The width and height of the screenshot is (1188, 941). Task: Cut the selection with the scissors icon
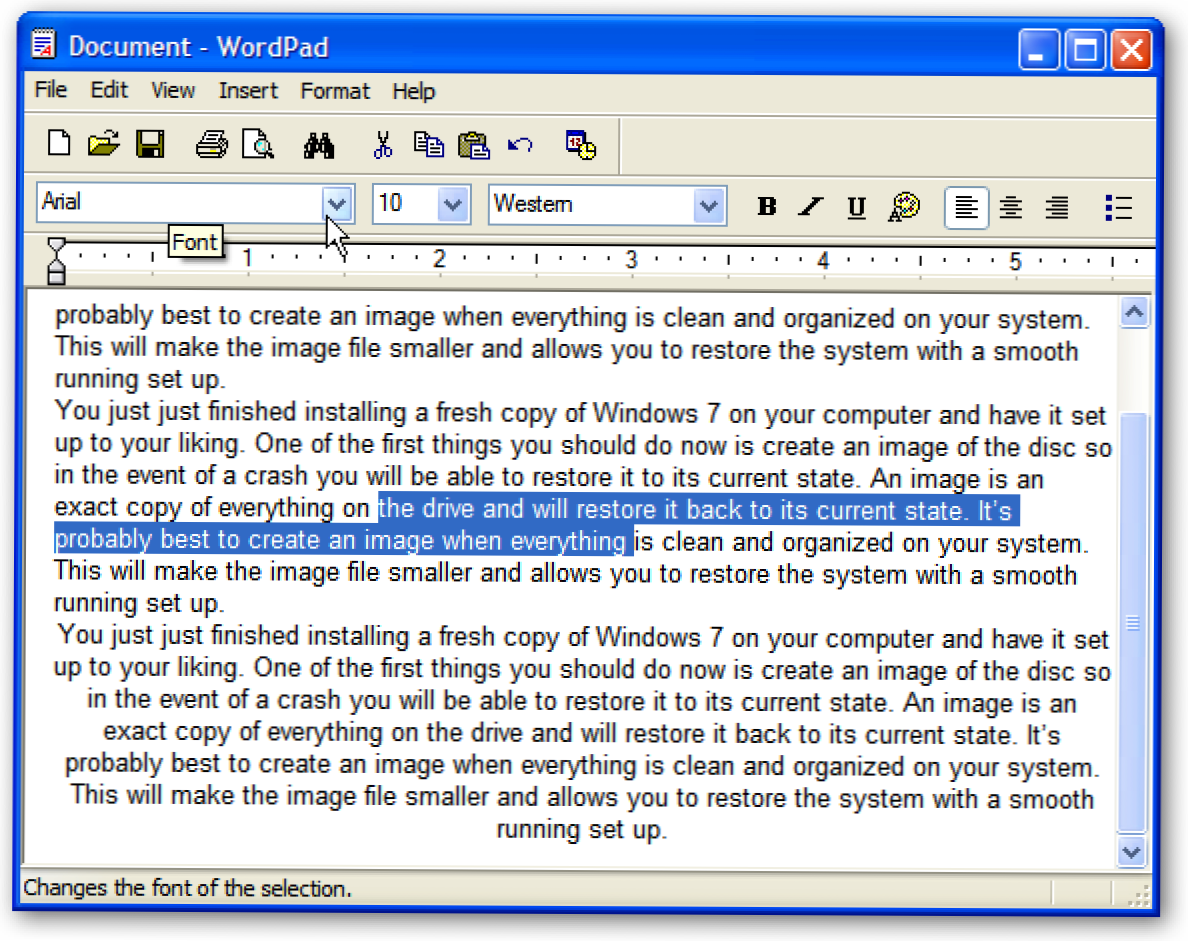(x=382, y=145)
